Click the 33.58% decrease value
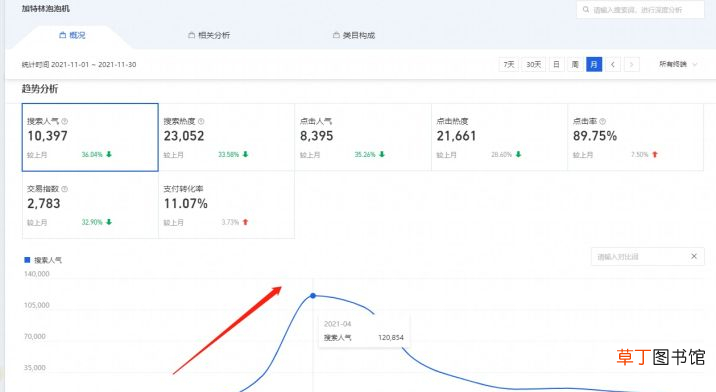 click(228, 155)
